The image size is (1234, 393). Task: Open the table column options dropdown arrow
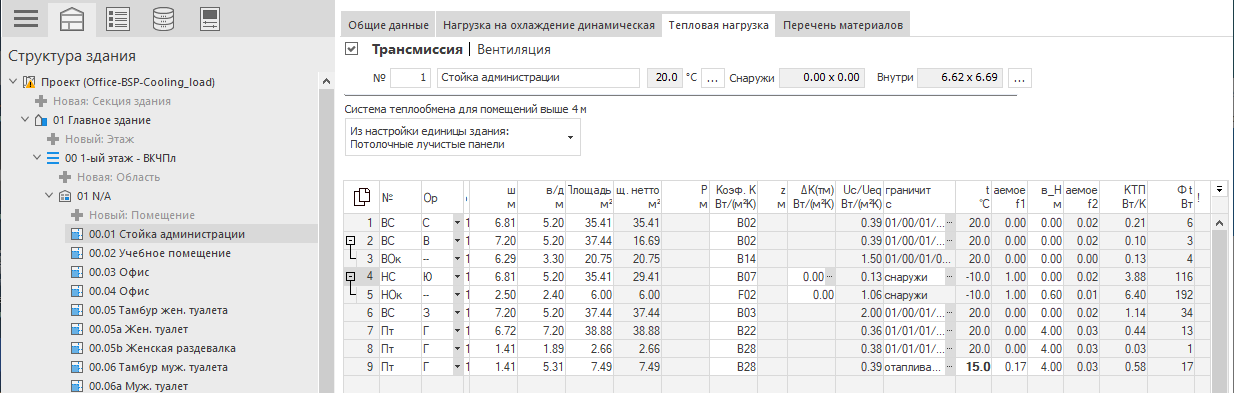[x=1219, y=188]
